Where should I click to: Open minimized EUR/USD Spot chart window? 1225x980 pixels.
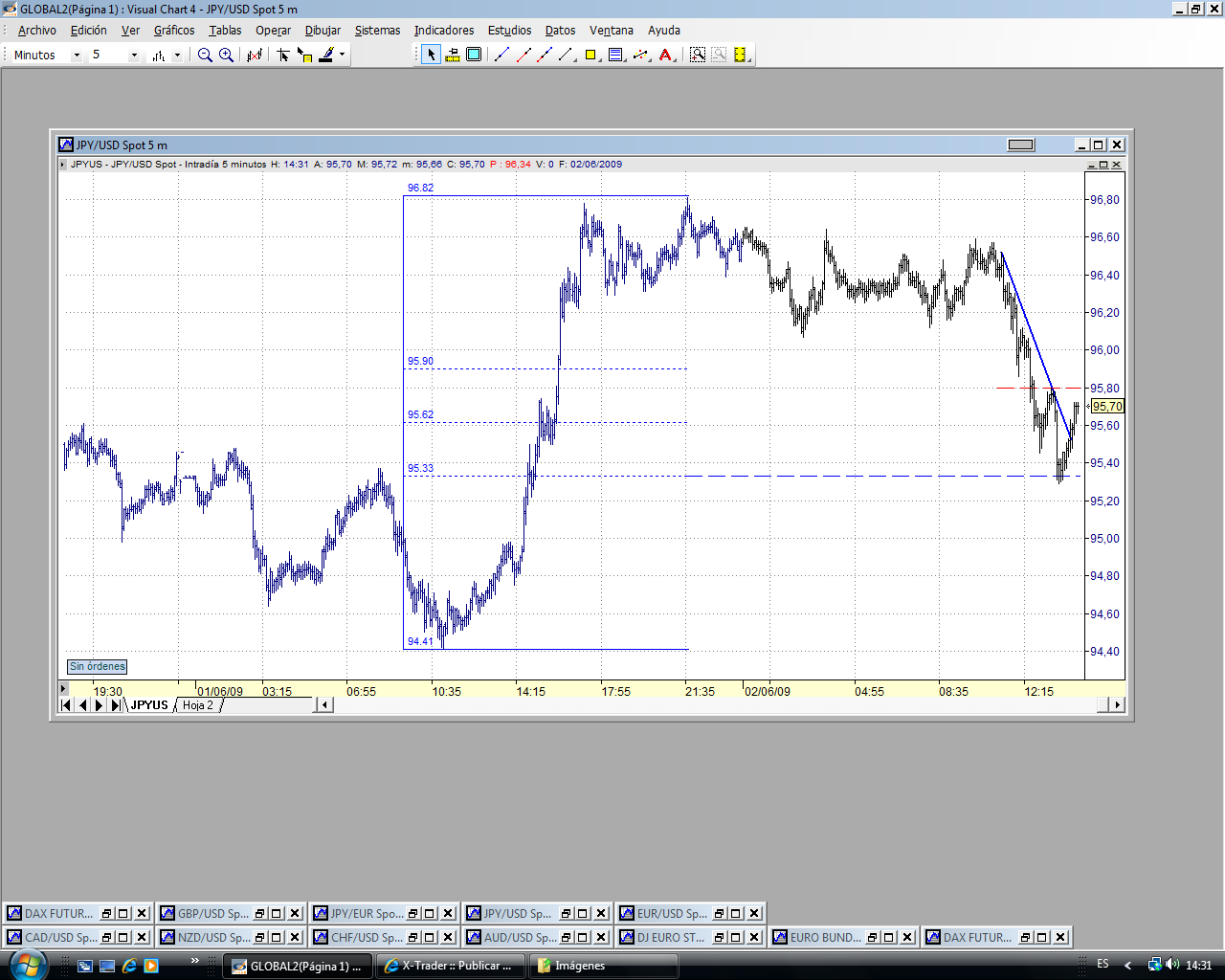point(670,913)
